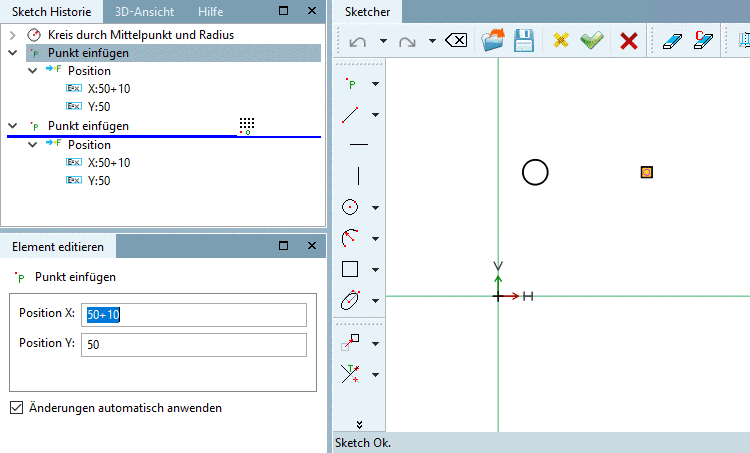Maximize the Sketch Historie panel
The image size is (750, 453).
[x=283, y=11]
